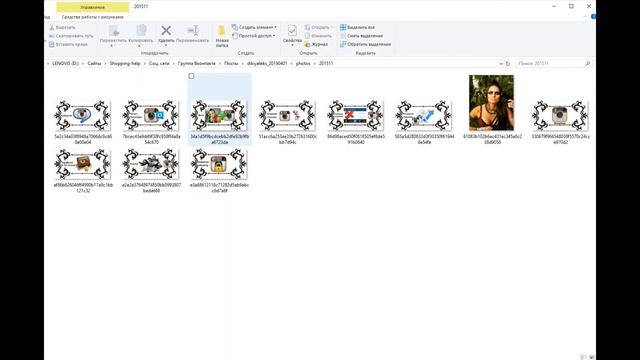Select the thumbnail with a red X banner
Image resolution: width=640 pixels, height=360 pixels.
click(x=356, y=116)
